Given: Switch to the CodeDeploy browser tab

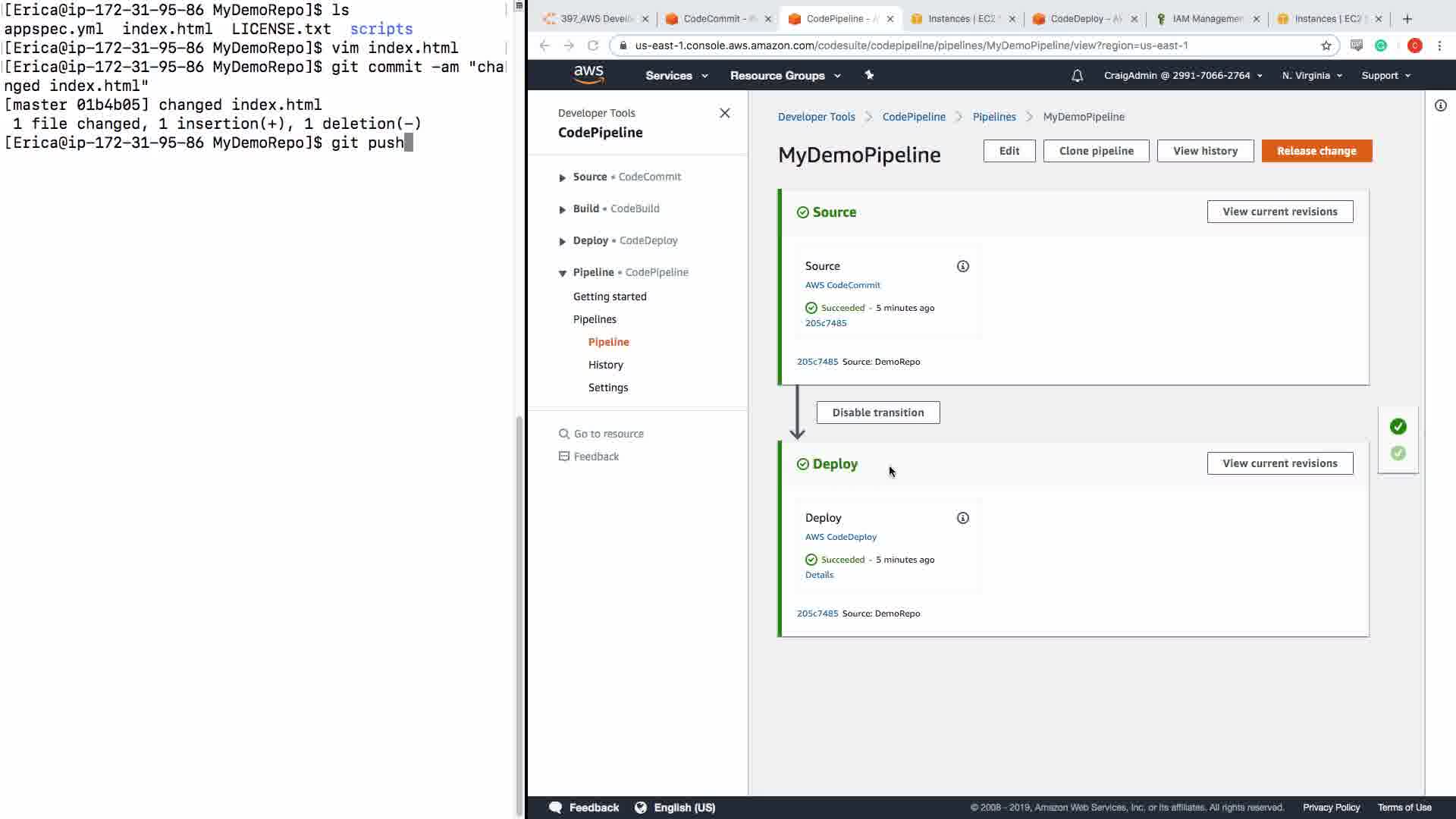Looking at the screenshot, I should [x=1084, y=19].
